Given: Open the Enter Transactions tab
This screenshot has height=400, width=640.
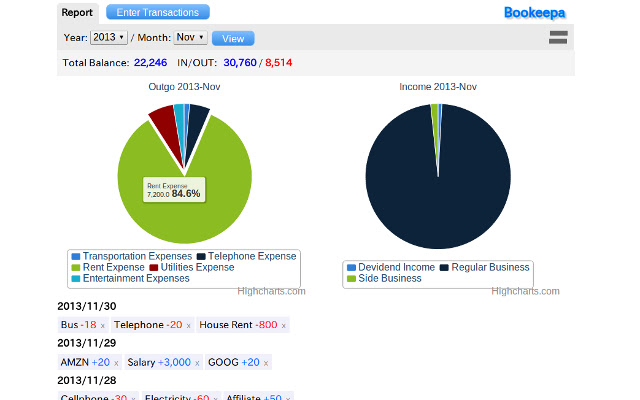Looking at the screenshot, I should pyautogui.click(x=157, y=13).
